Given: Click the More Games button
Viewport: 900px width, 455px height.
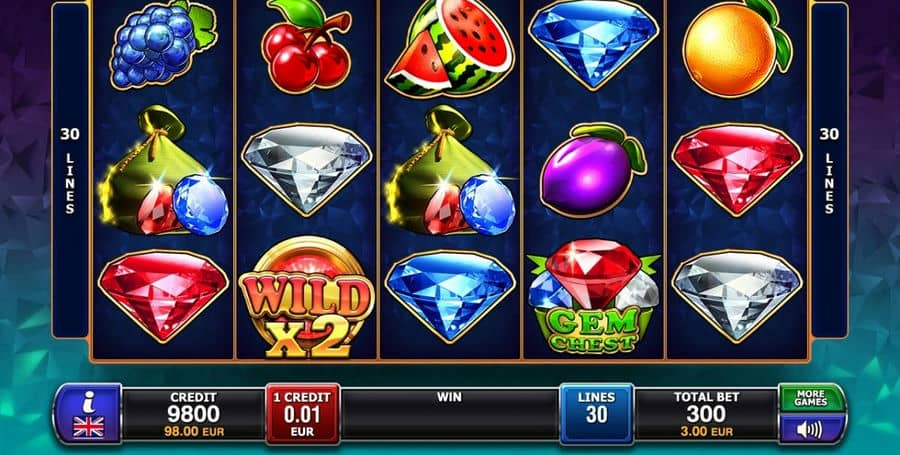Looking at the screenshot, I should [x=811, y=398].
